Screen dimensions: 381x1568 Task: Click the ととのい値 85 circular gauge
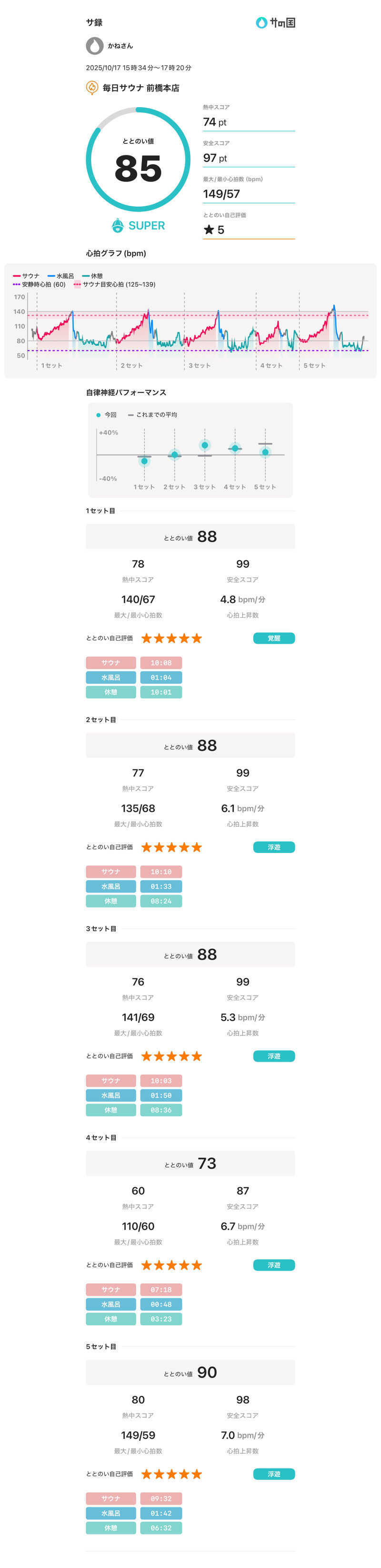click(138, 160)
